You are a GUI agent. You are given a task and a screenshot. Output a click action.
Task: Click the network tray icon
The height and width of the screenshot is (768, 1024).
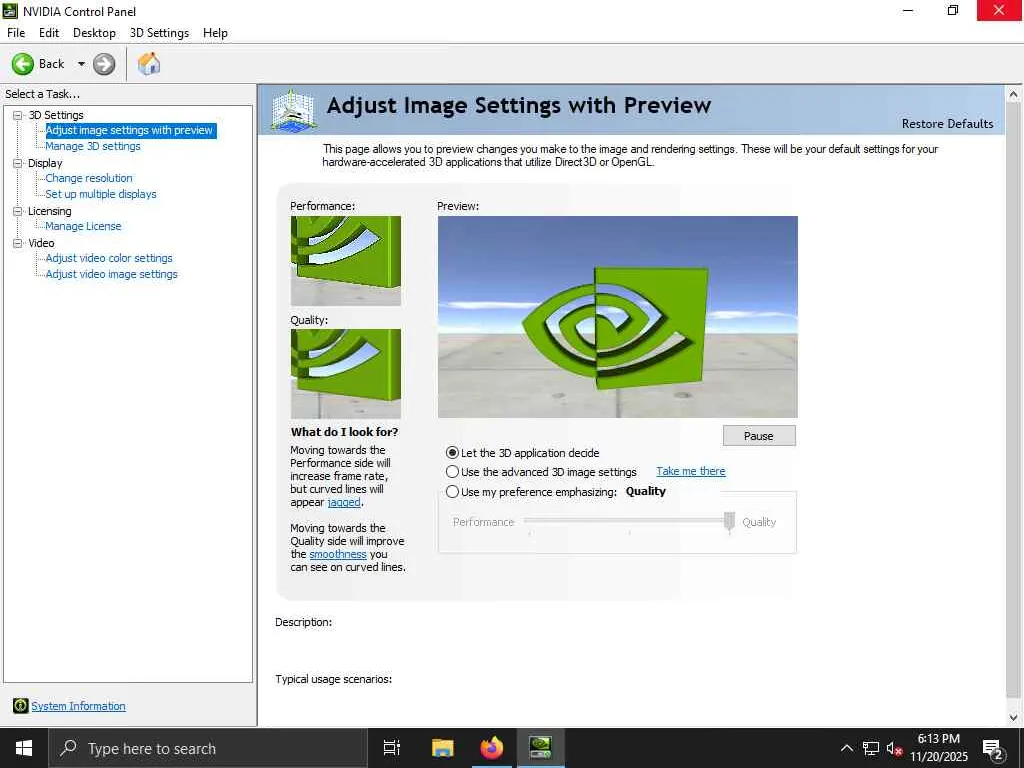point(871,748)
